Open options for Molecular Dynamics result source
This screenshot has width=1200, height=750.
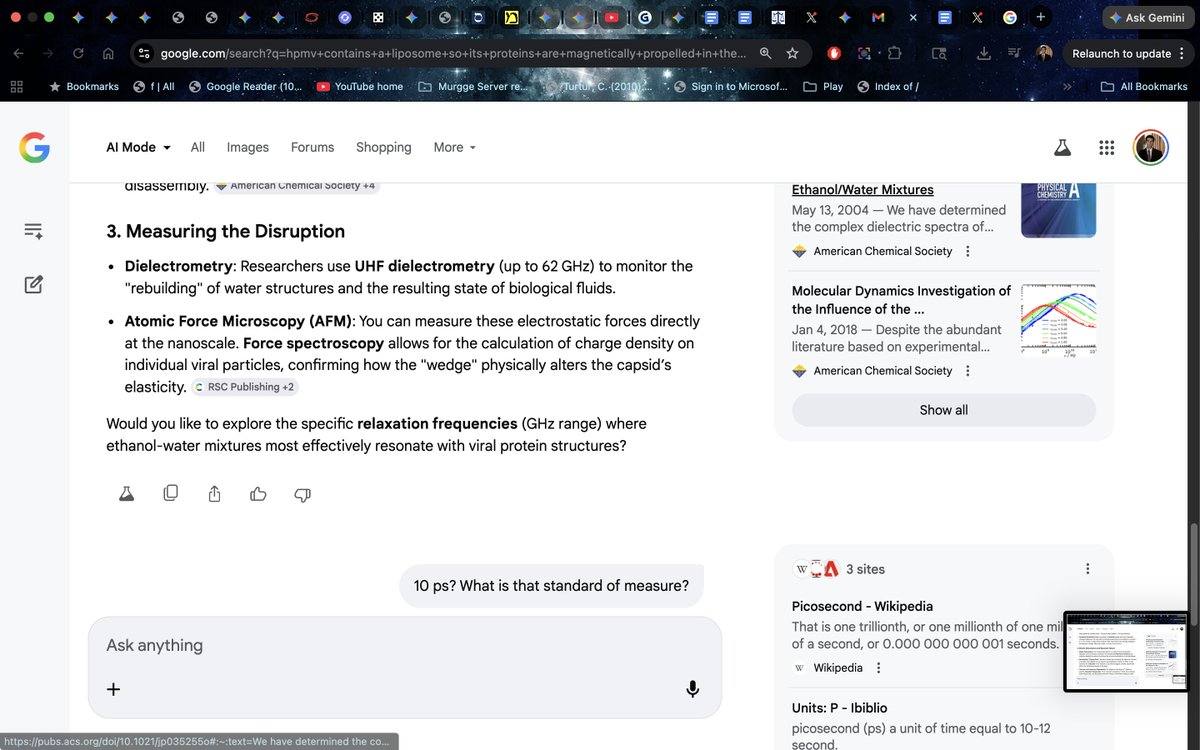click(x=966, y=370)
